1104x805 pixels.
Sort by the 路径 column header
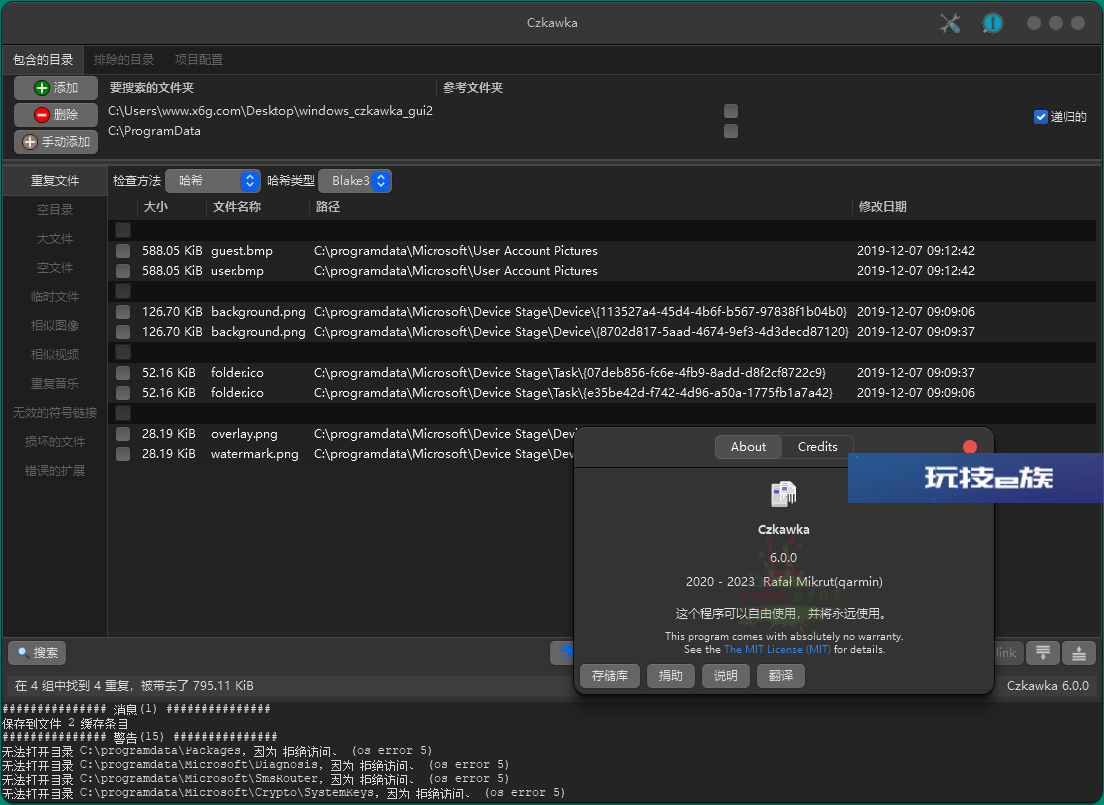581,207
